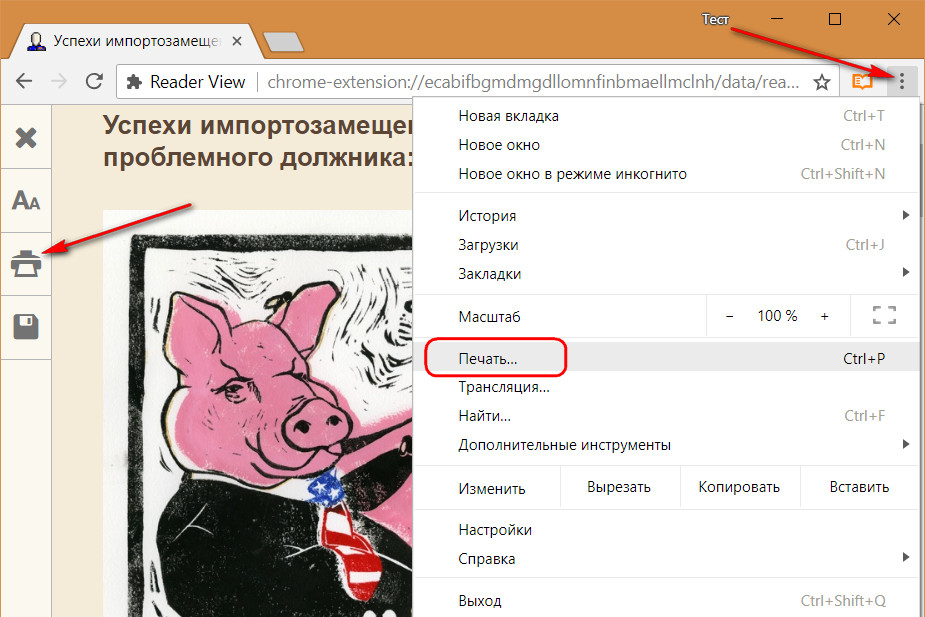The height and width of the screenshot is (617, 925).
Task: Open a new tab with the tab-strip button
Action: pos(283,41)
